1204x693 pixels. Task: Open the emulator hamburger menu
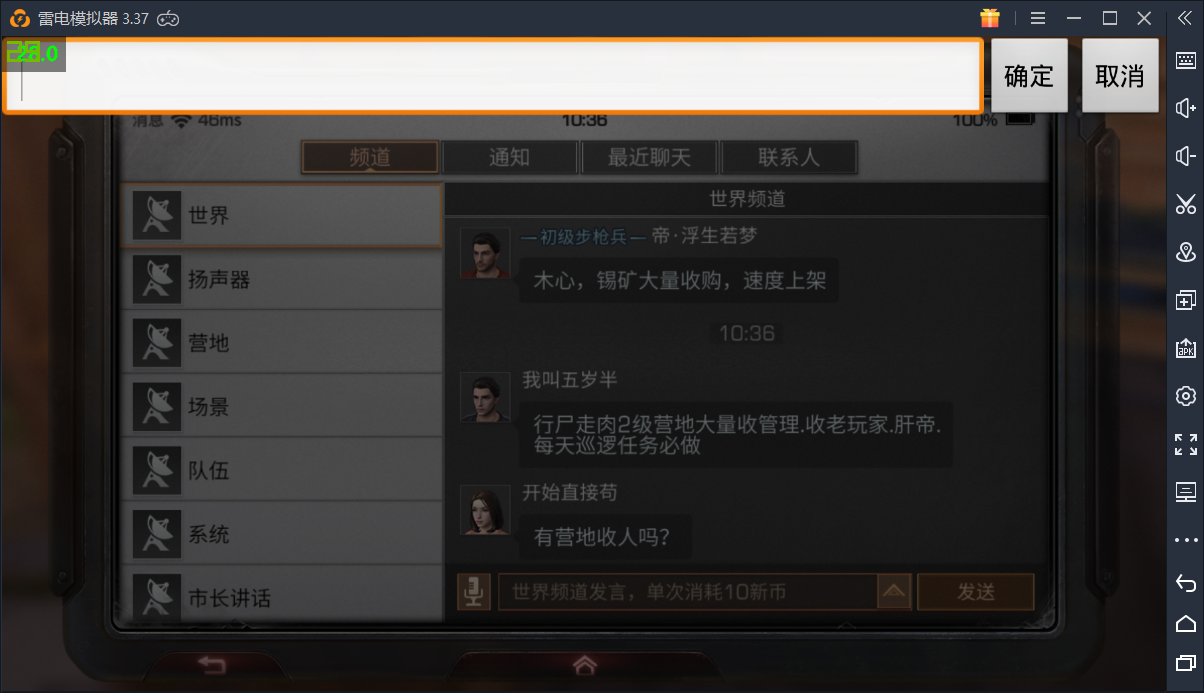click(x=1038, y=18)
